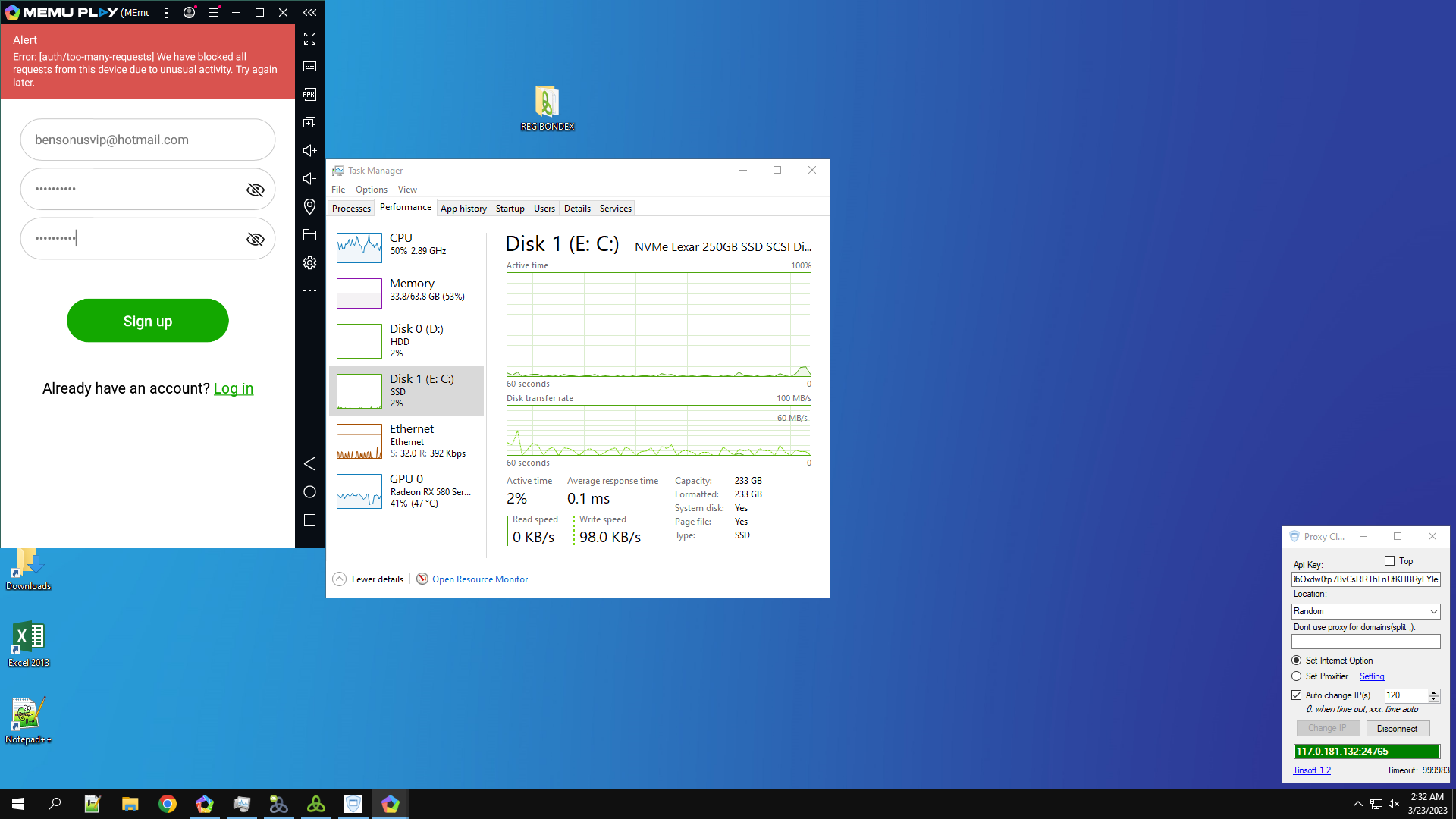
Task: Open MEmu shared folder icon
Action: (309, 235)
